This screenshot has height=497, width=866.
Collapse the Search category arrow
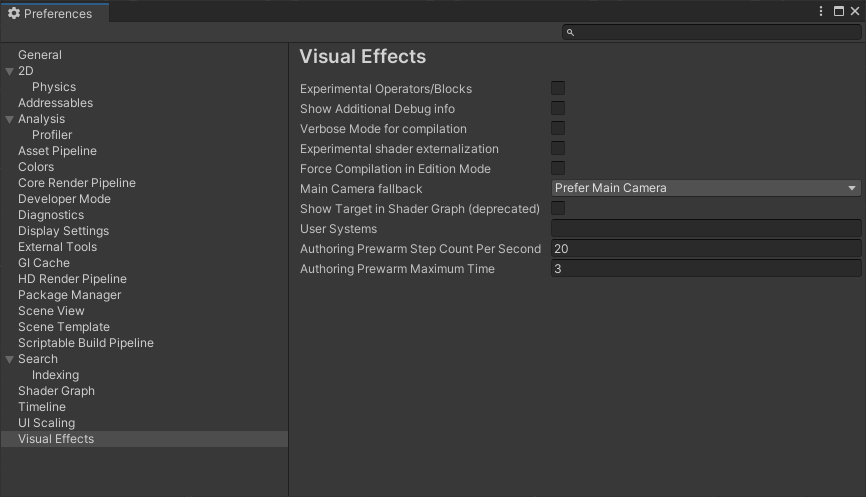click(x=10, y=359)
